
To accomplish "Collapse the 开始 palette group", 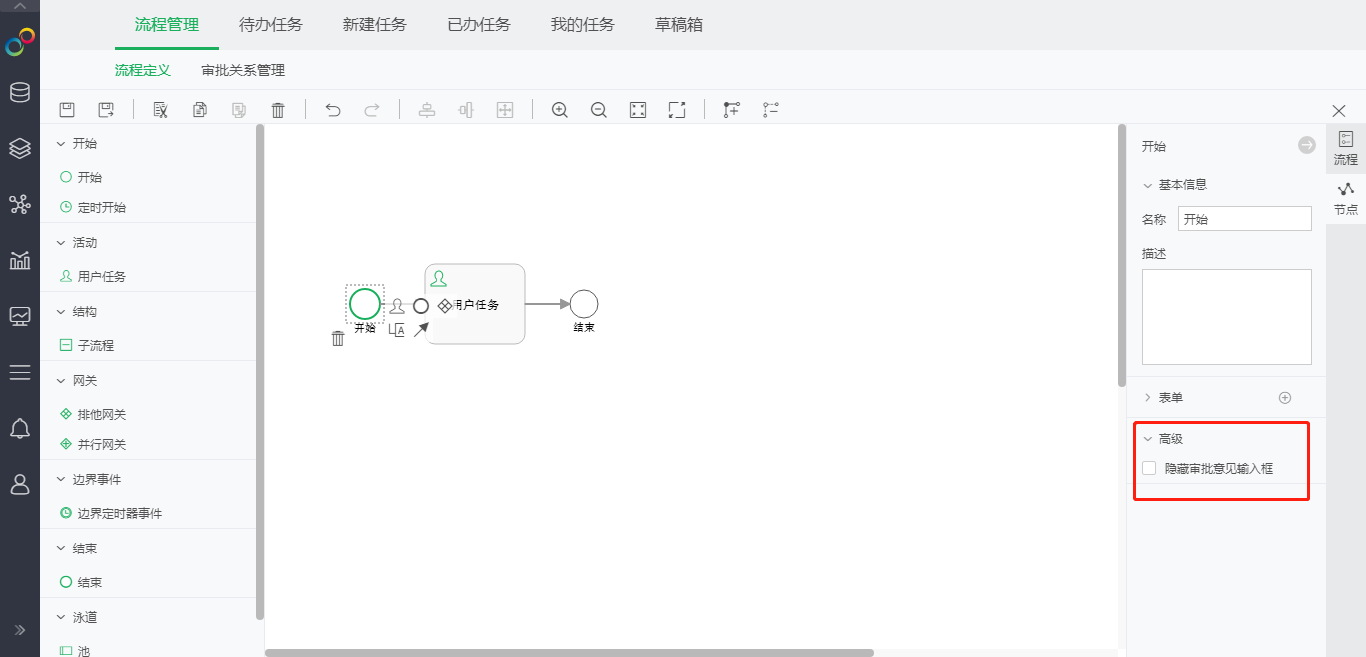I will tap(61, 144).
